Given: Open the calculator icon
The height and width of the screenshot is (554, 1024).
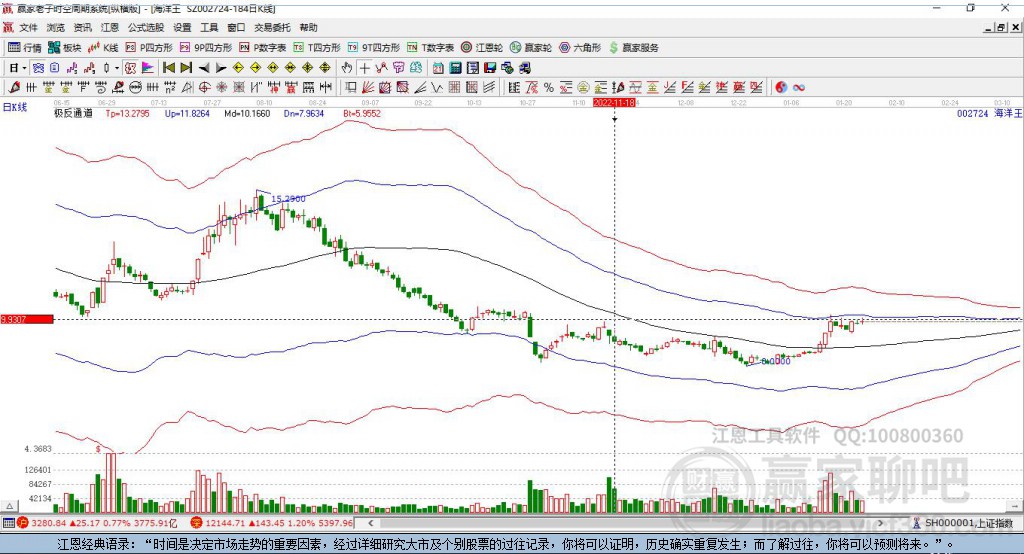Looking at the screenshot, I should tap(455, 68).
